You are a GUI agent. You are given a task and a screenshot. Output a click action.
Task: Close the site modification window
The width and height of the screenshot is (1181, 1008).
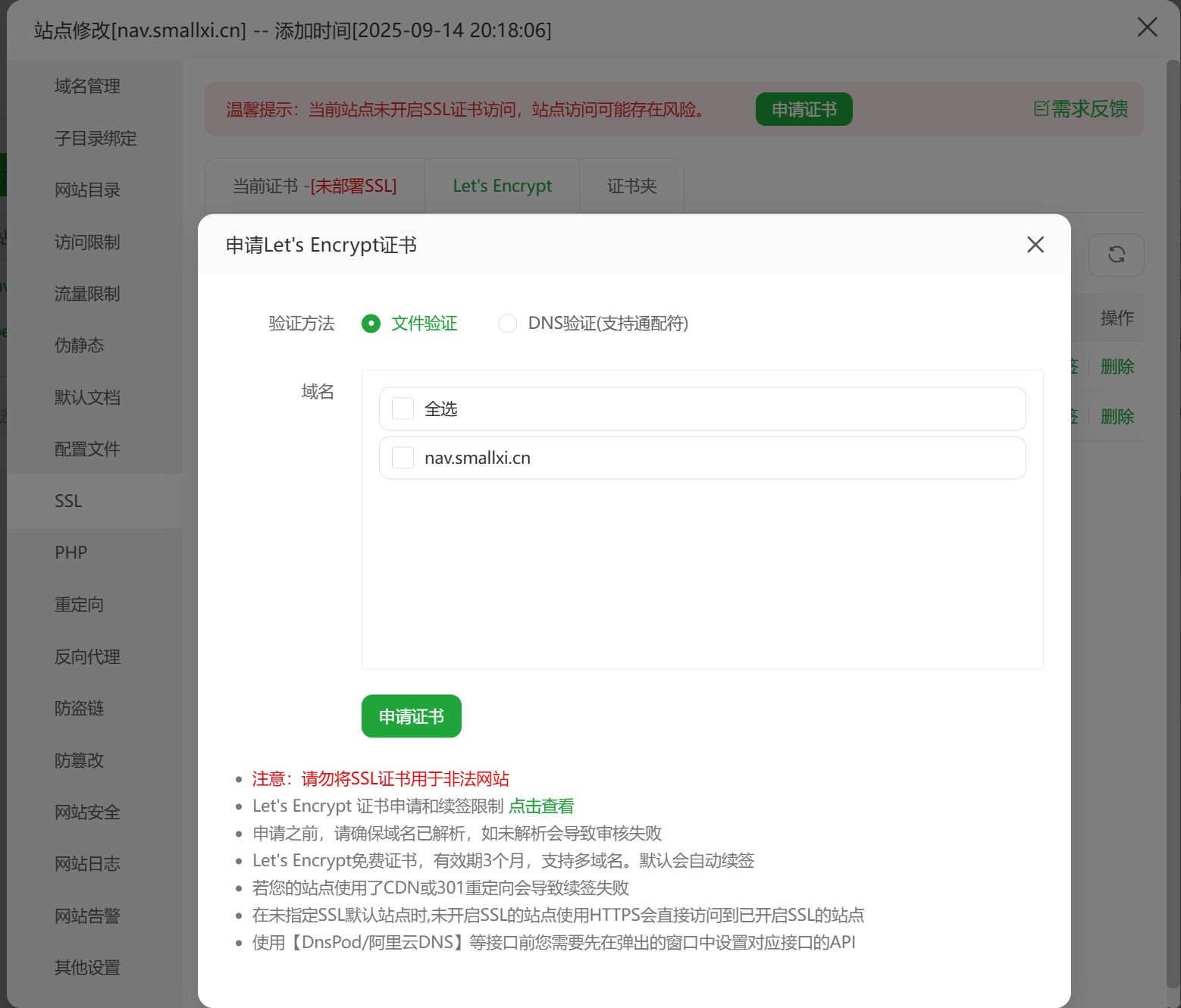point(1147,28)
